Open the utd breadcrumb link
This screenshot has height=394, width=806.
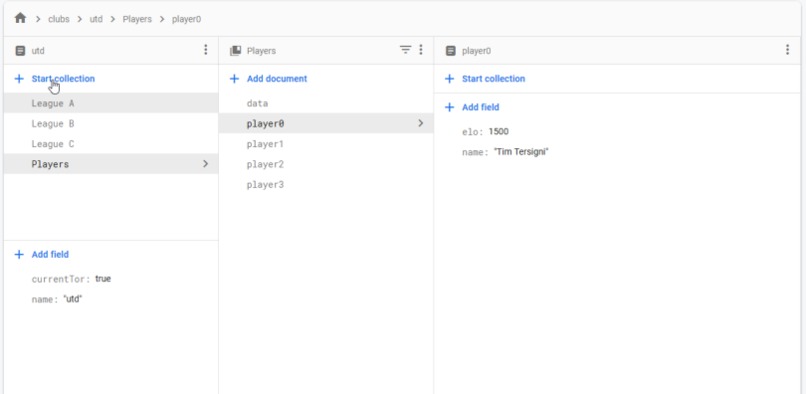96,19
